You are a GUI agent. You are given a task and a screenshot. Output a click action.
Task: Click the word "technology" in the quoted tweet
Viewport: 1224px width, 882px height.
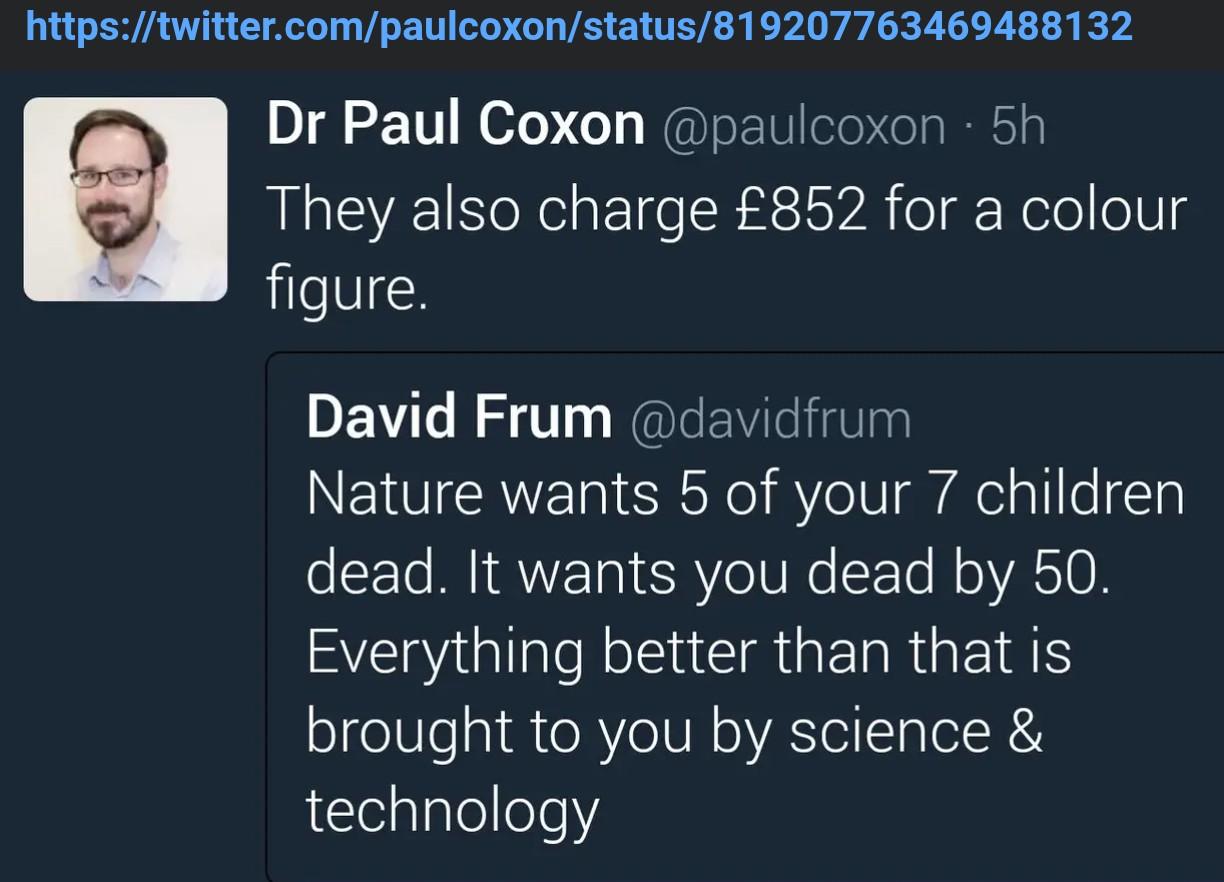pyautogui.click(x=452, y=811)
